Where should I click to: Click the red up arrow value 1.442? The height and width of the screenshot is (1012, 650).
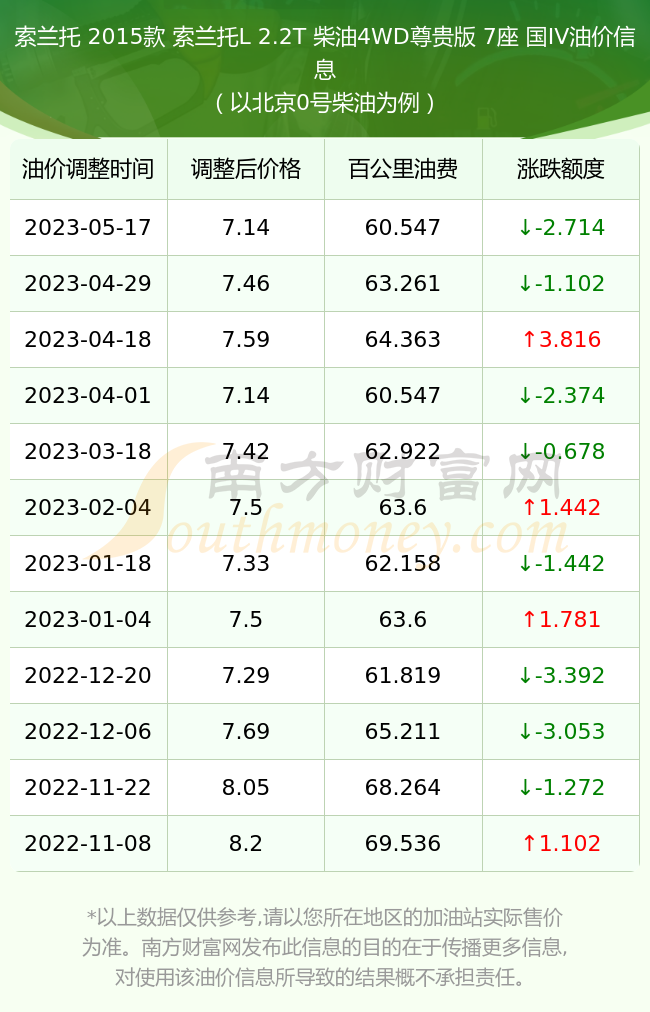tap(562, 507)
